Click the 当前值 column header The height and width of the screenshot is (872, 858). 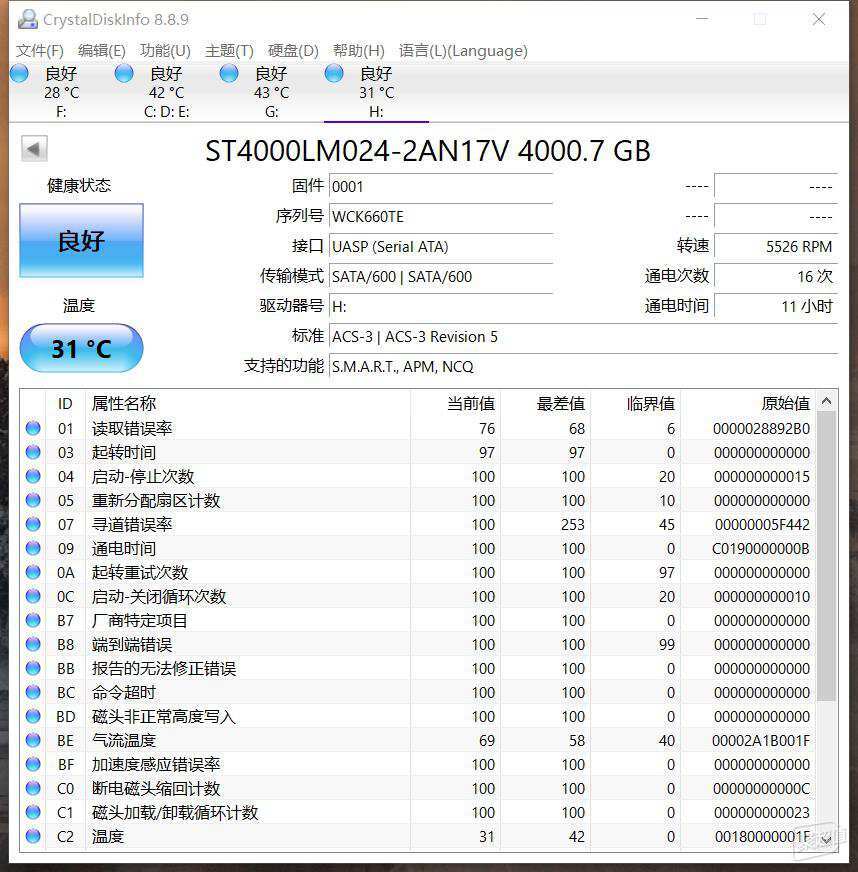pyautogui.click(x=456, y=403)
